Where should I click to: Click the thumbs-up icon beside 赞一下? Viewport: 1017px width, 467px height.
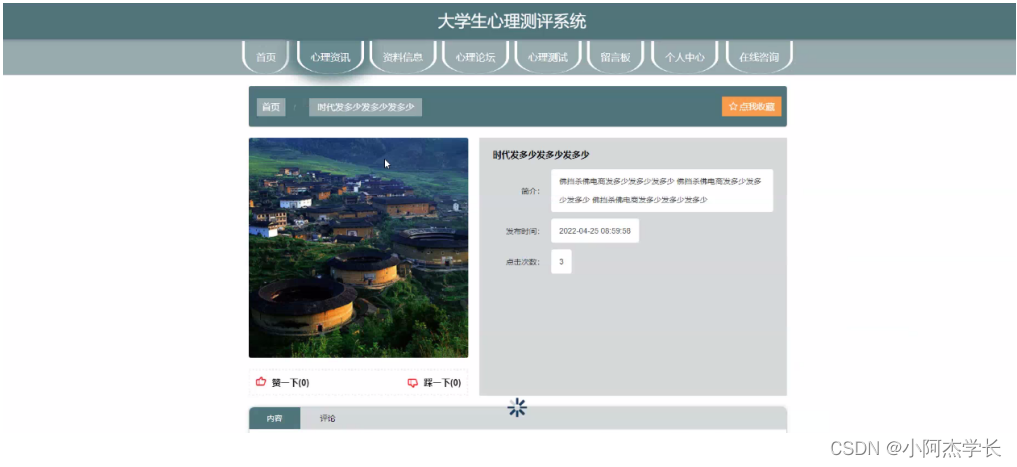[x=261, y=382]
